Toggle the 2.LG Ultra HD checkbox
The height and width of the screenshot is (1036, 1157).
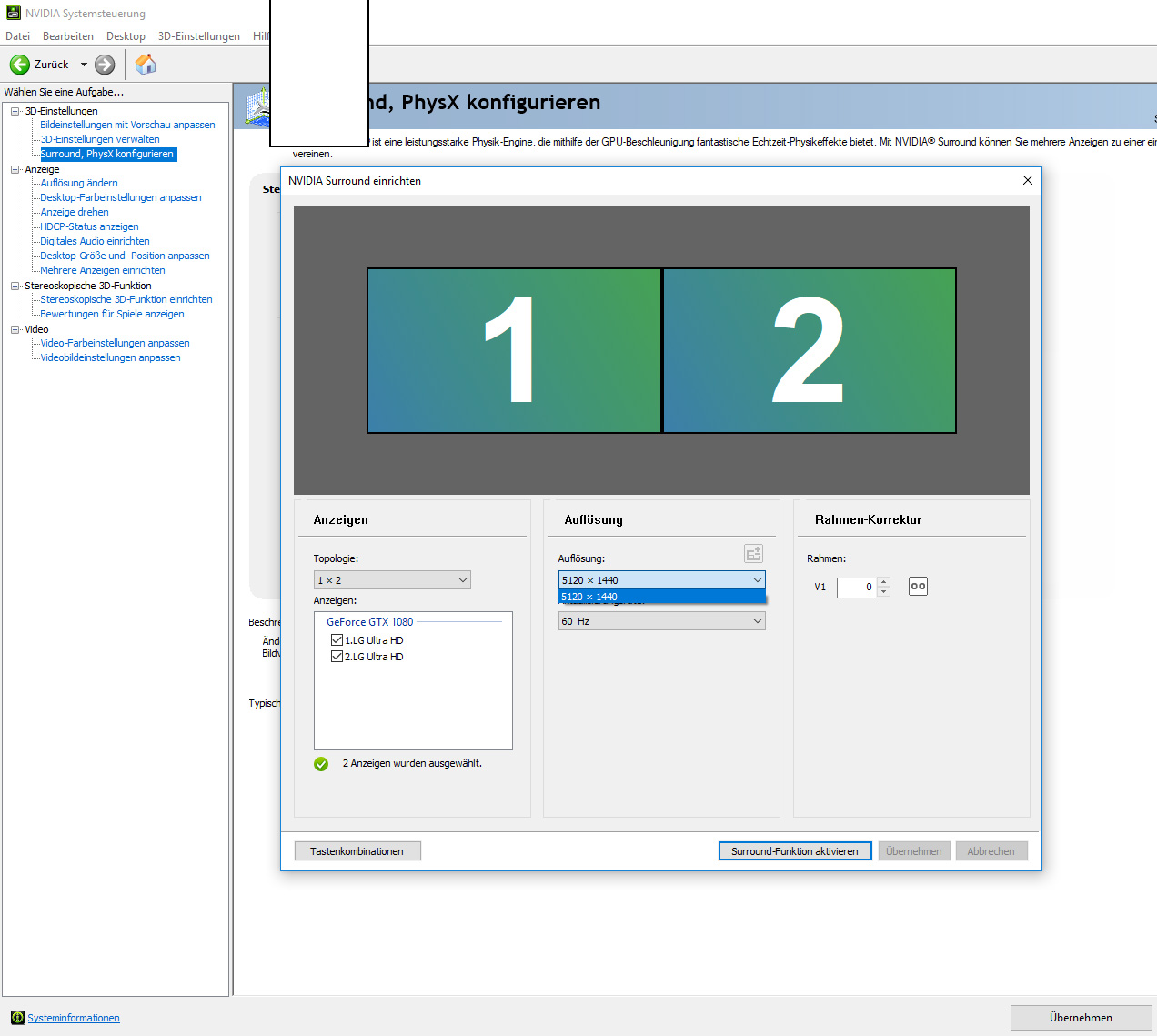point(337,657)
